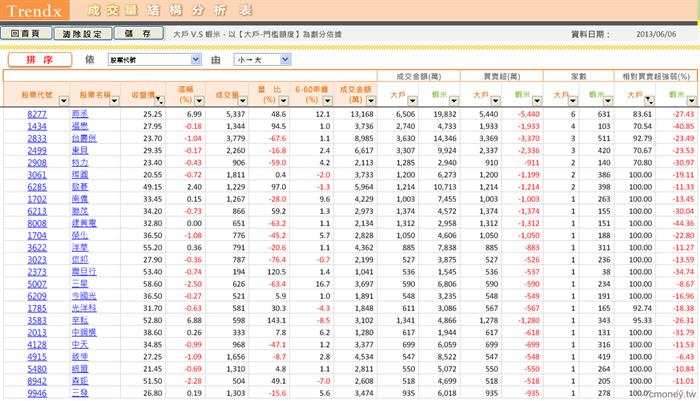Open filter arrow for 6-60乖離(%) column
The image size is (700, 401).
tap(327, 100)
